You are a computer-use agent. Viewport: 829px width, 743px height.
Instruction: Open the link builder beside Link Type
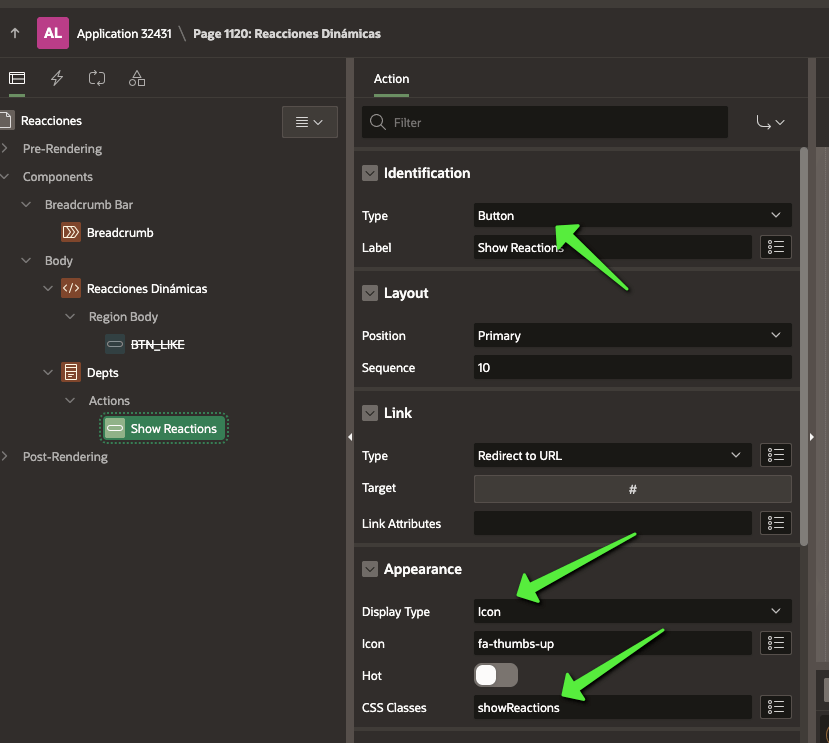coord(776,455)
